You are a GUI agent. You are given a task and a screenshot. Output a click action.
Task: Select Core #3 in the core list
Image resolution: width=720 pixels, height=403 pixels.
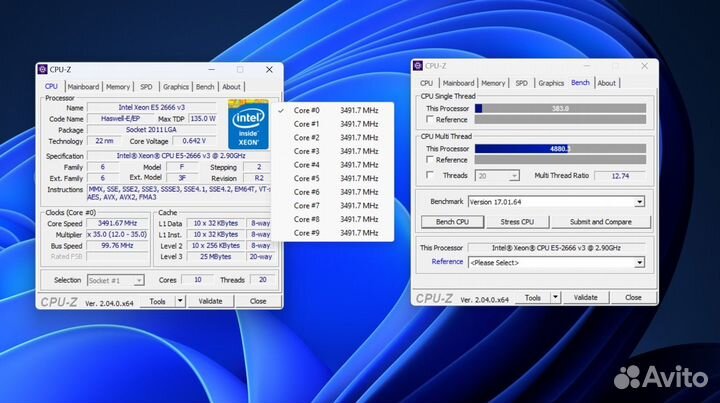(x=332, y=151)
